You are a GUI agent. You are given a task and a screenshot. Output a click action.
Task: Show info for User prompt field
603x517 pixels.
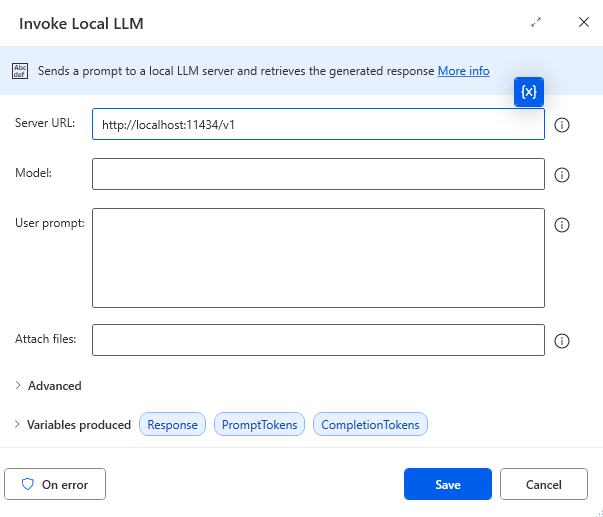pos(561,225)
